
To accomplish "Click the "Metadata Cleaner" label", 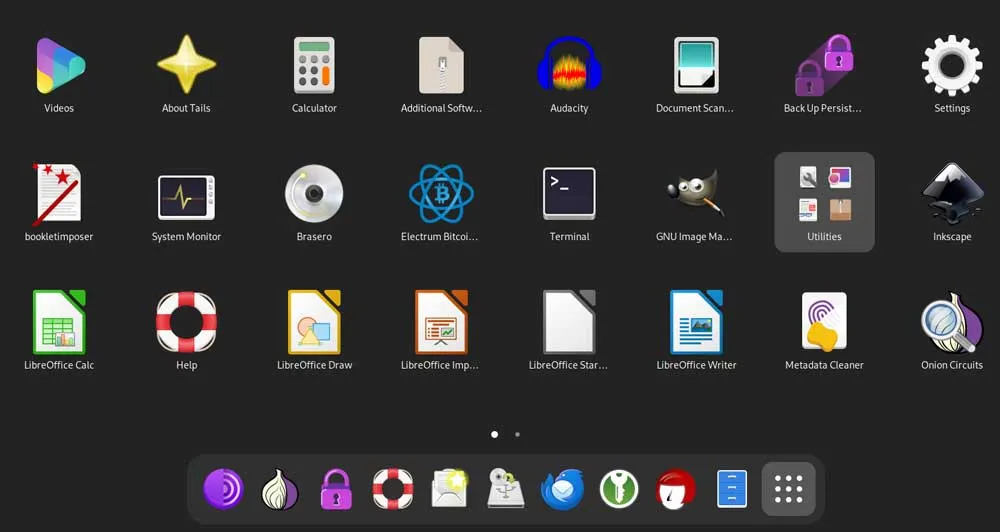I will click(x=824, y=366).
